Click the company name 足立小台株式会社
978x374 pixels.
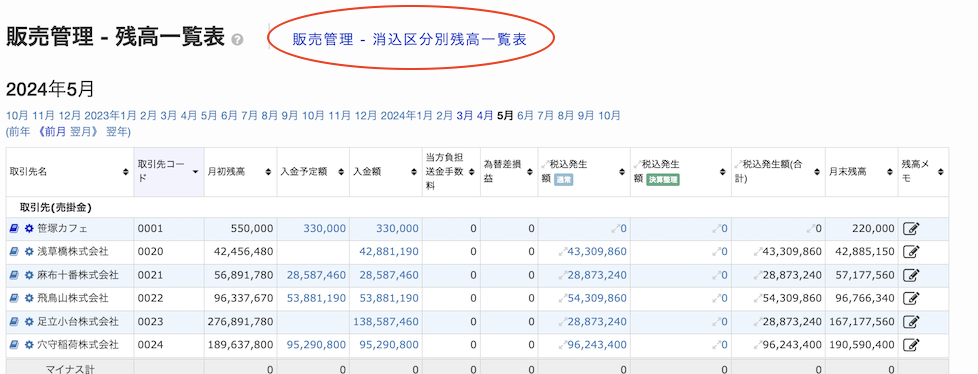[78, 322]
